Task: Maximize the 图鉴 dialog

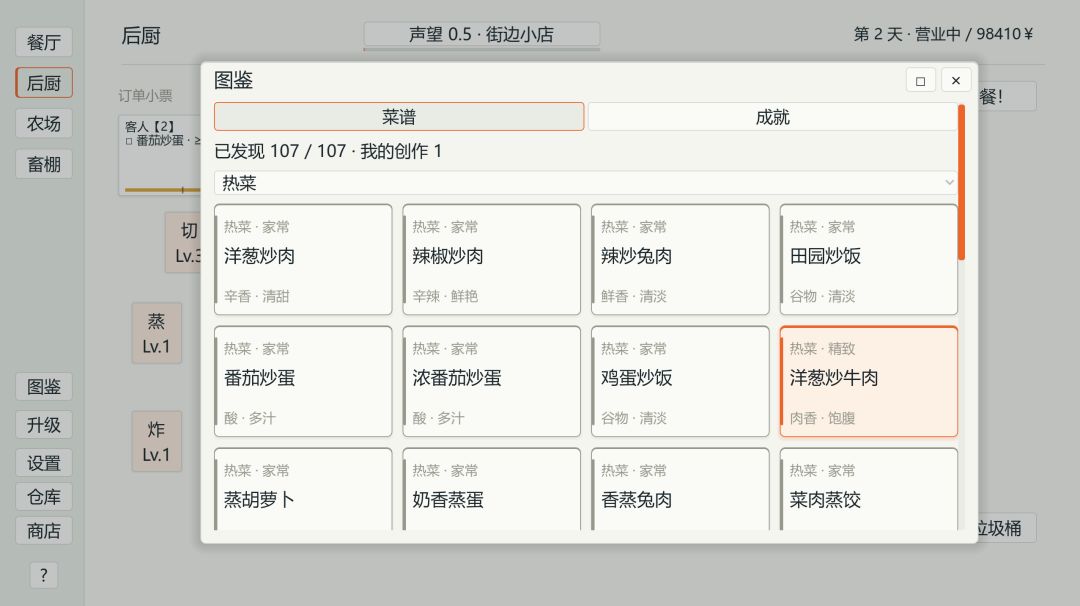Action: click(x=920, y=81)
